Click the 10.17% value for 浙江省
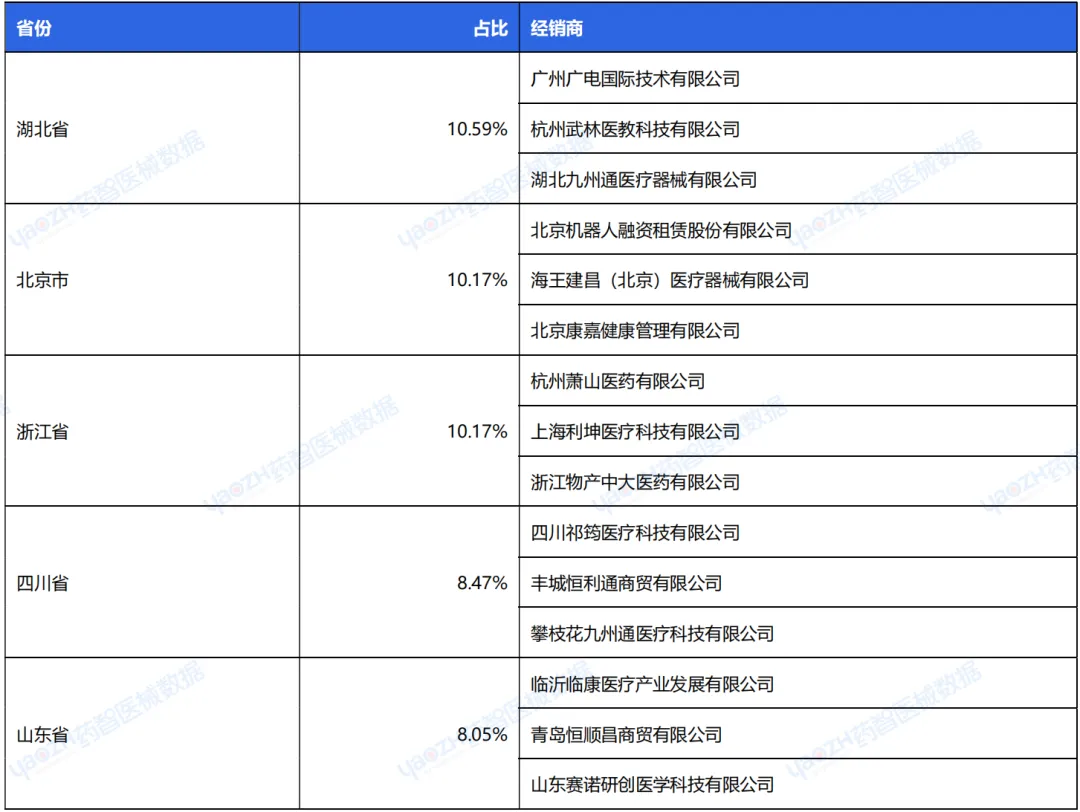 click(477, 431)
